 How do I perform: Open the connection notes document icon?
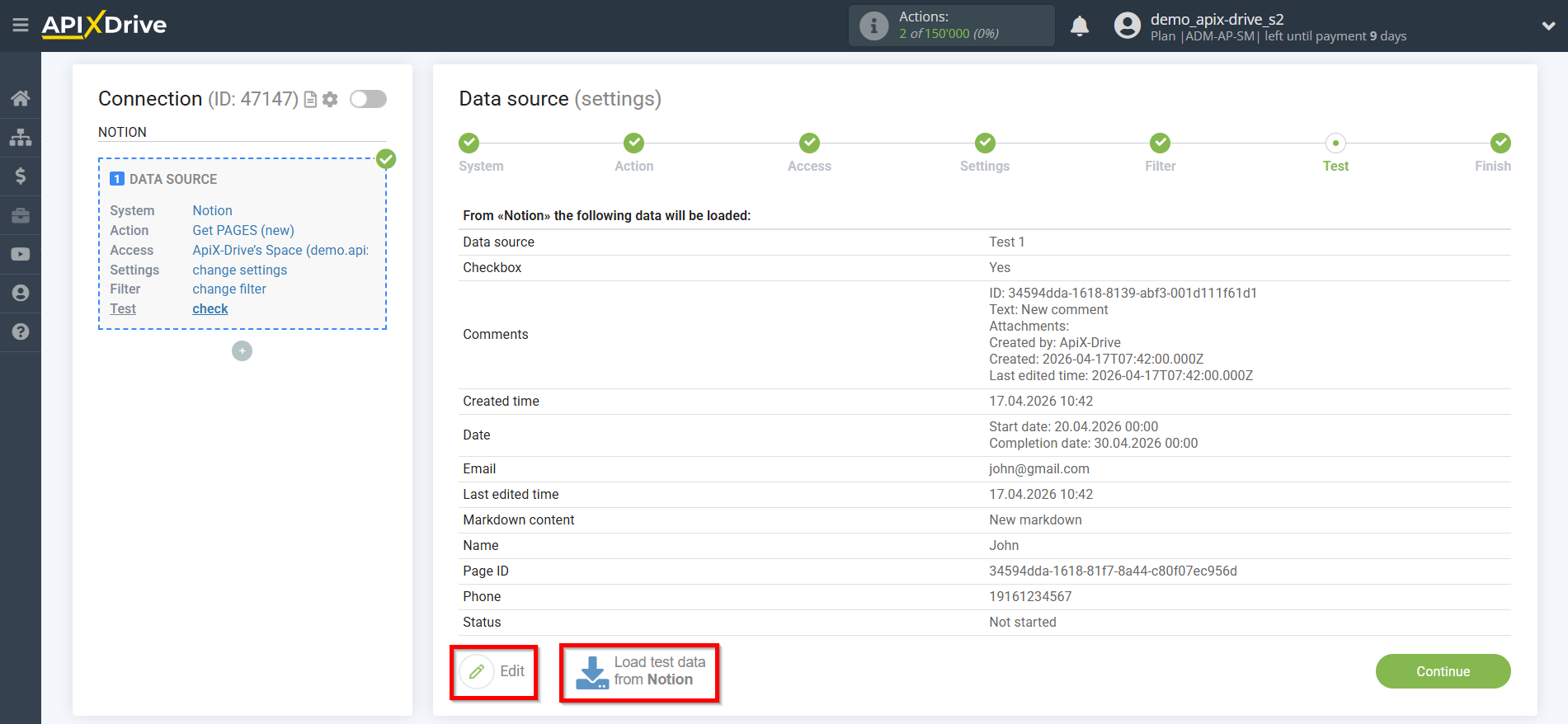pyautogui.click(x=311, y=100)
